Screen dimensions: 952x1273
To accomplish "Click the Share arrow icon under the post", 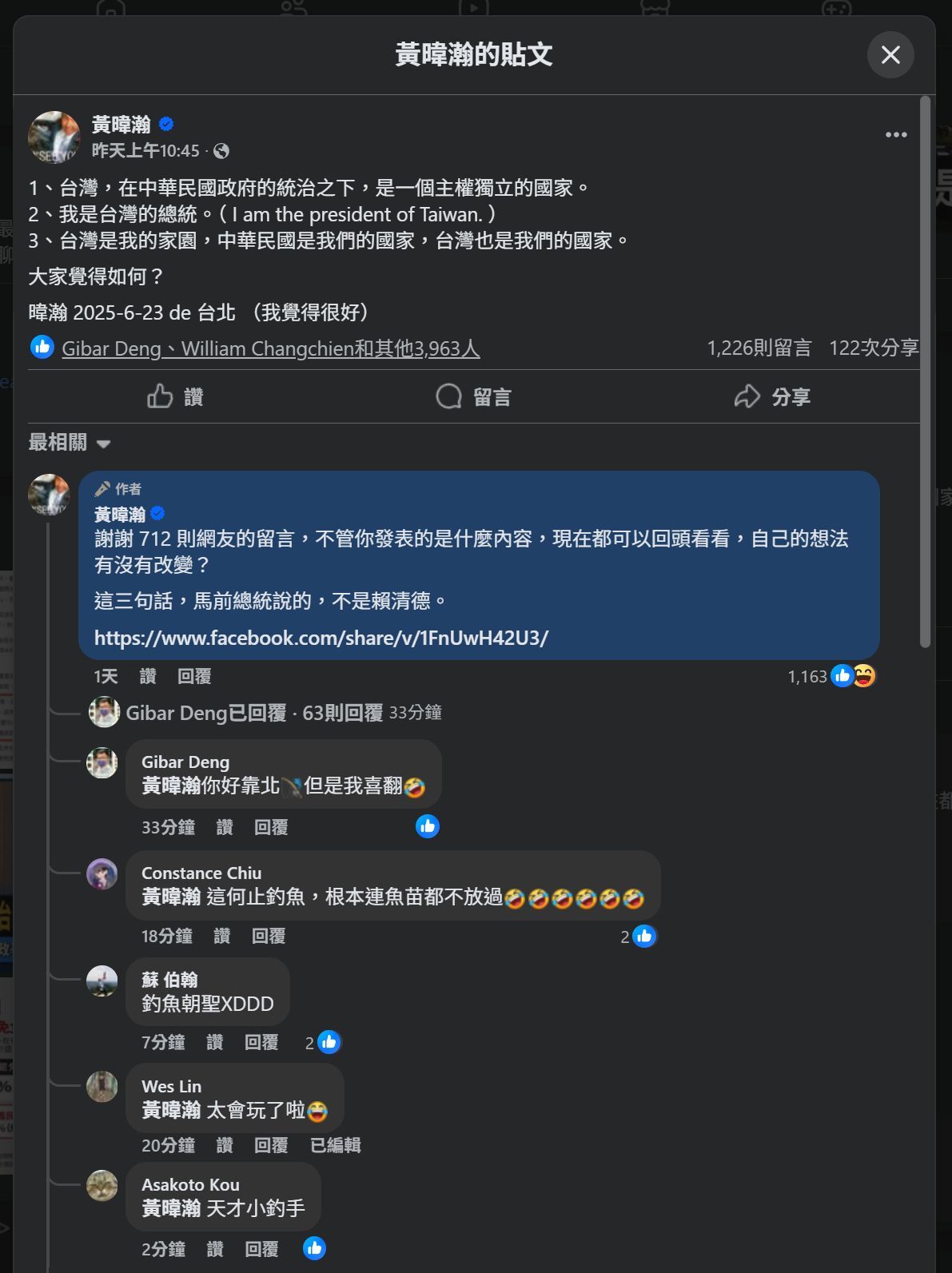I will (x=747, y=396).
